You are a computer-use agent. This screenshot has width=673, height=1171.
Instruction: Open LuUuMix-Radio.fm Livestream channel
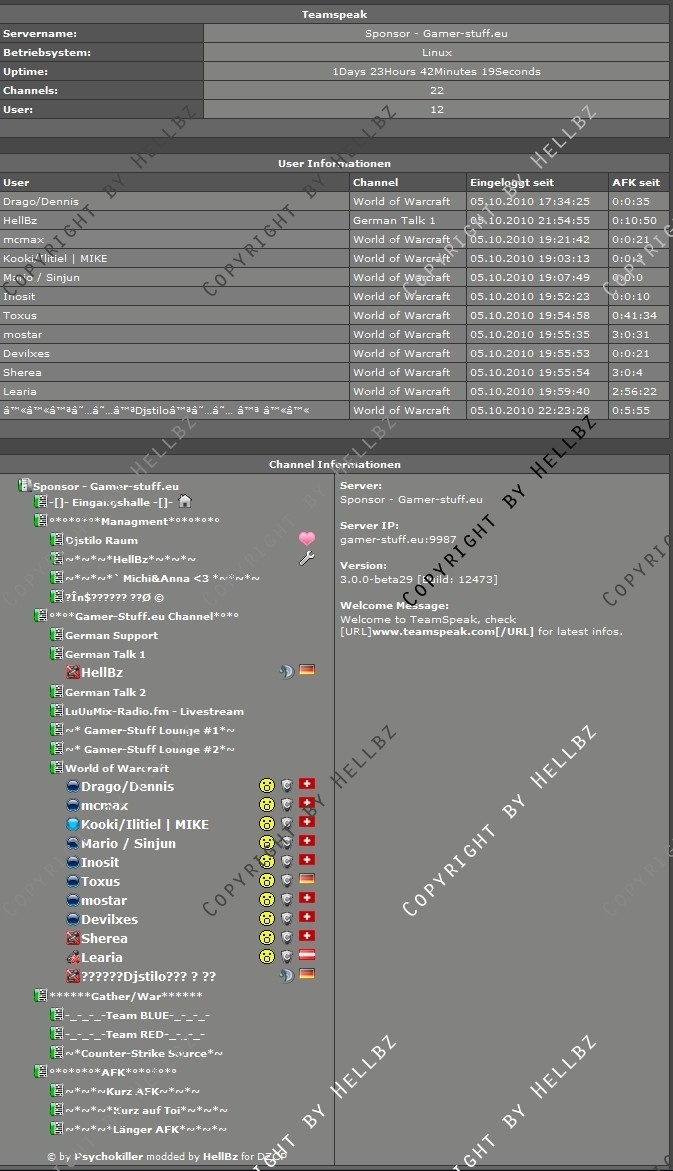pos(155,712)
